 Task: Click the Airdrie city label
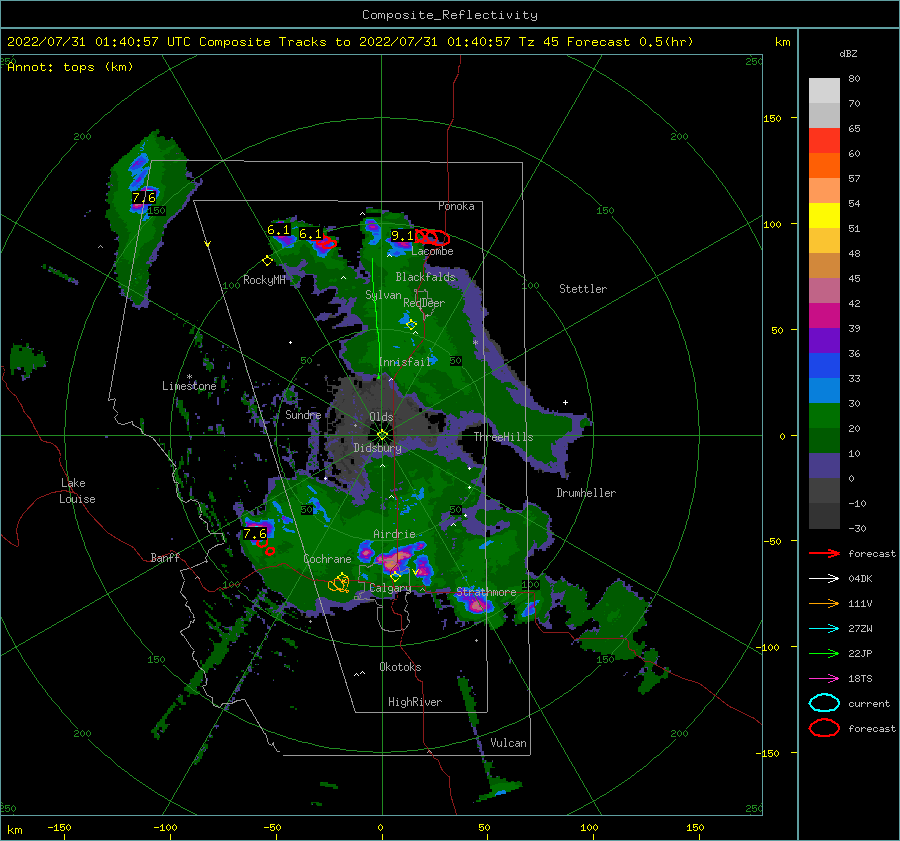click(x=394, y=534)
